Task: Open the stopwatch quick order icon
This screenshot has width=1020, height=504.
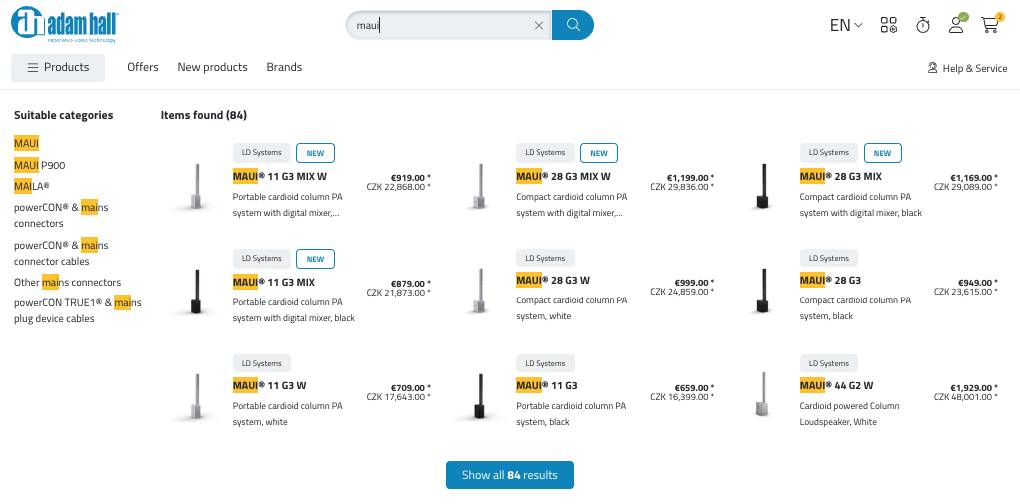Action: pos(923,25)
